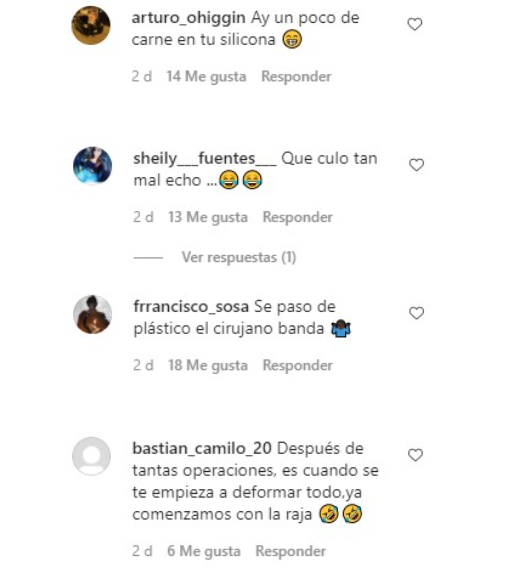Visit the bastian_camilo_20 username link
518x584 pixels.
[x=202, y=448]
